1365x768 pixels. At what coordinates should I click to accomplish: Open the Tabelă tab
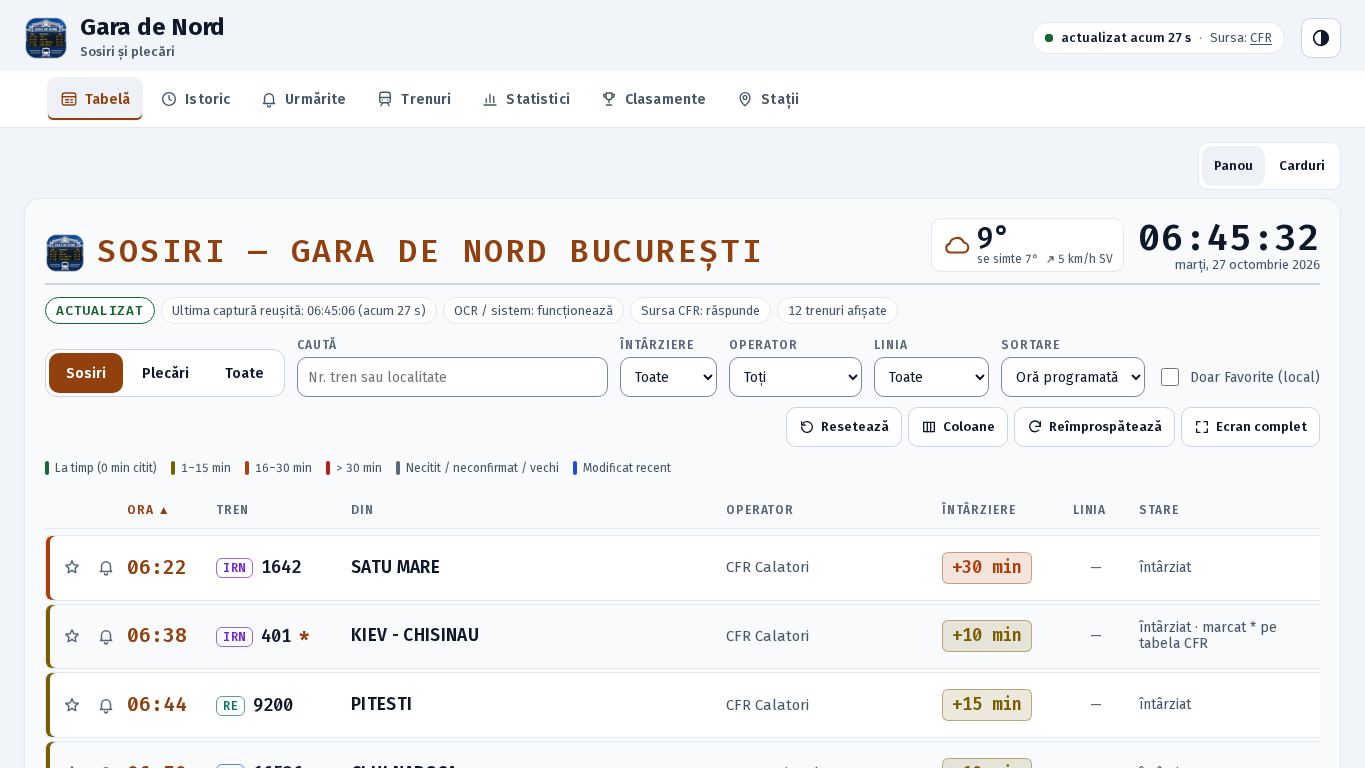[x=95, y=99]
